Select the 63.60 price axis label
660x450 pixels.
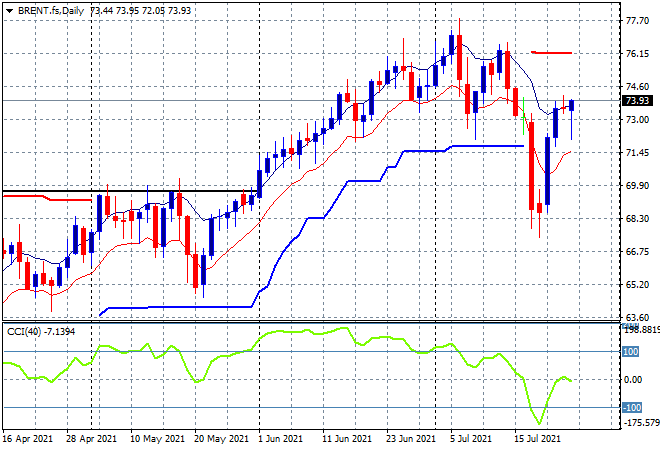click(x=637, y=317)
